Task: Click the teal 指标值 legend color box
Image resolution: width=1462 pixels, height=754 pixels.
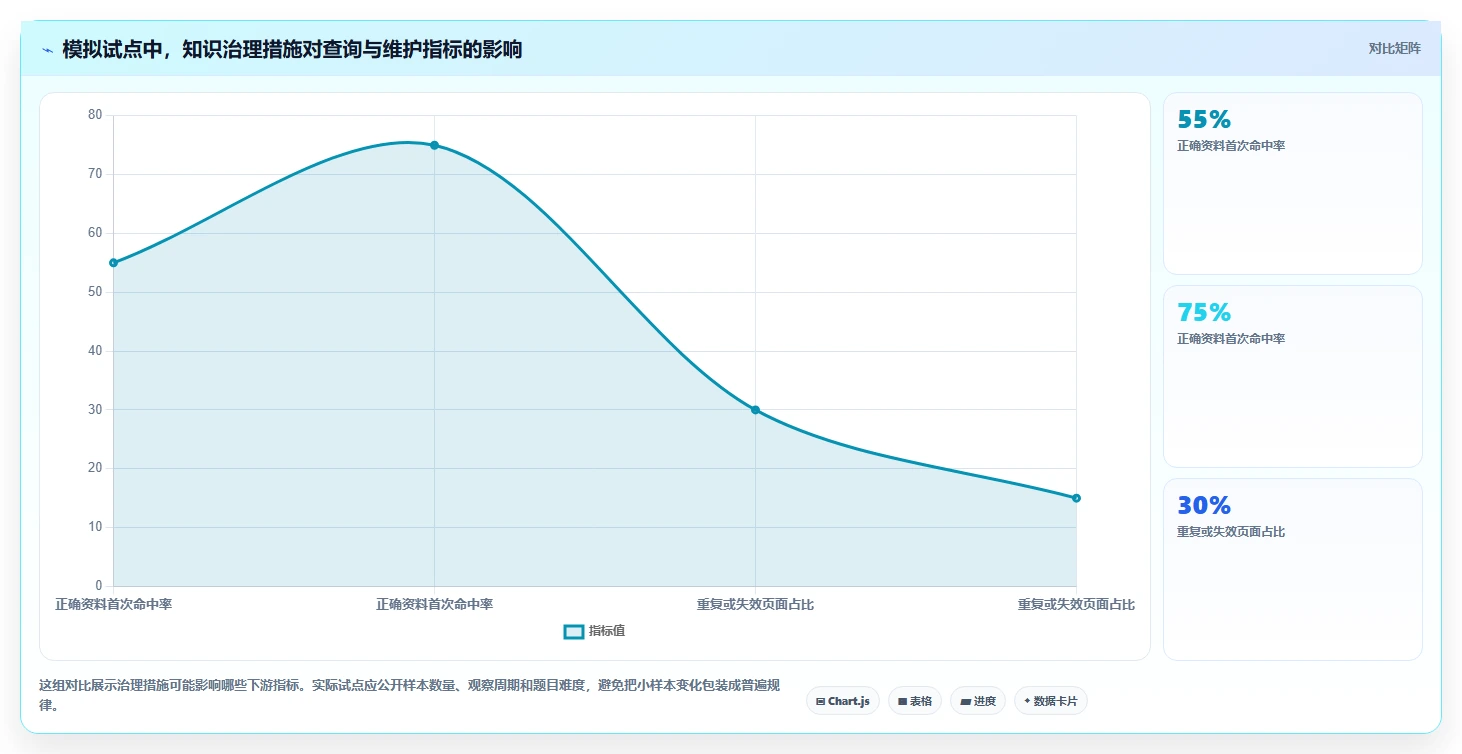Action: 574,631
